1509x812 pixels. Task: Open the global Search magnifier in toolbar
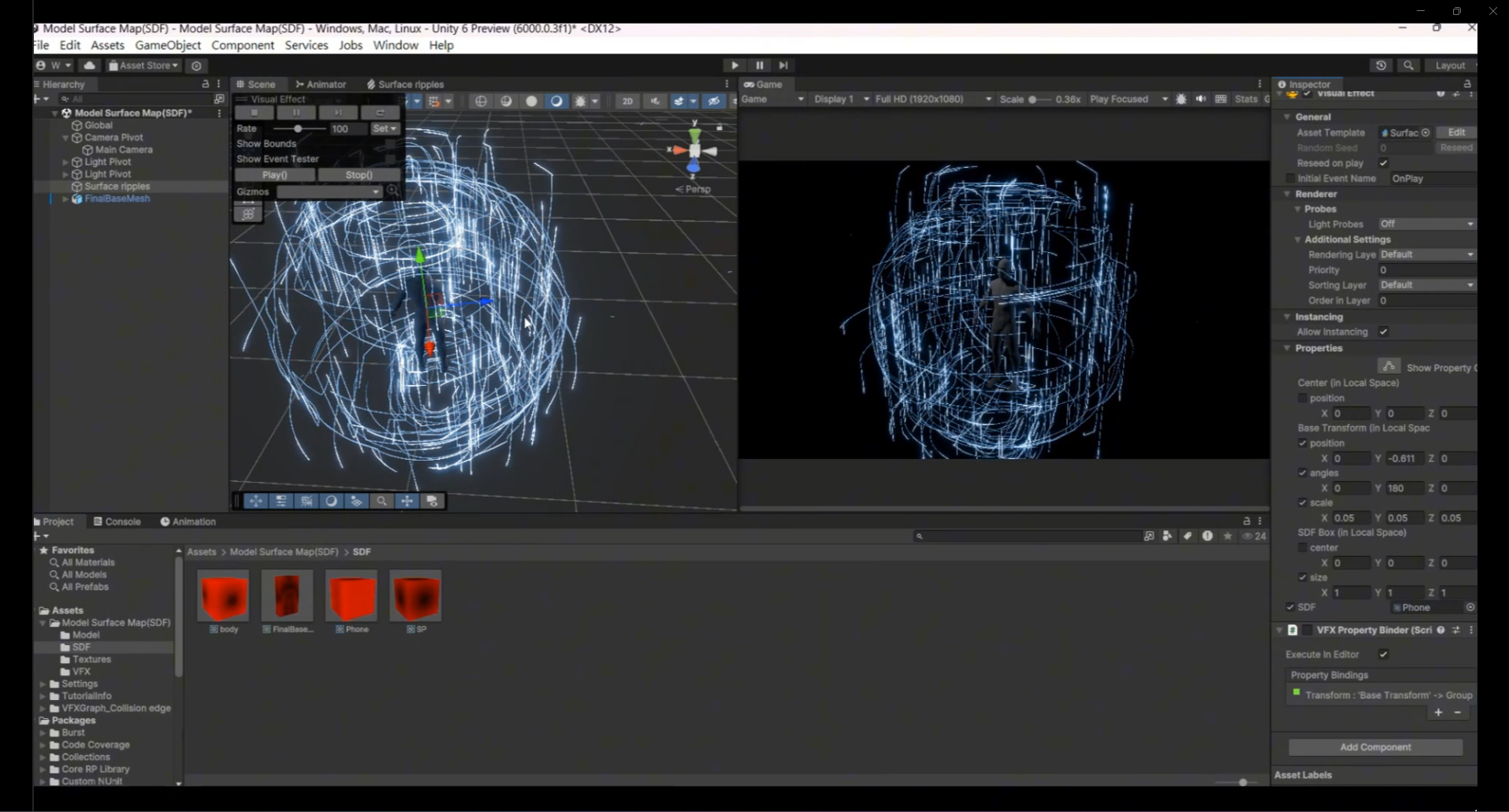[1408, 65]
